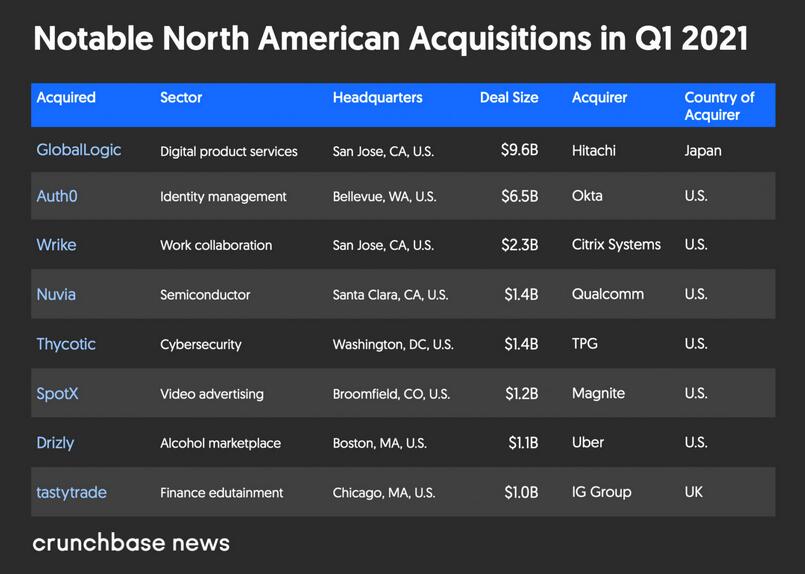
Task: Select the Sector column header
Action: click(181, 98)
